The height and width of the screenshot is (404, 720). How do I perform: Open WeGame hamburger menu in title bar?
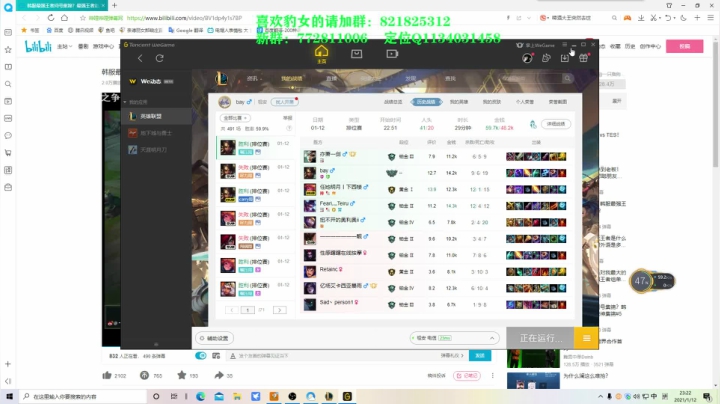tap(564, 45)
